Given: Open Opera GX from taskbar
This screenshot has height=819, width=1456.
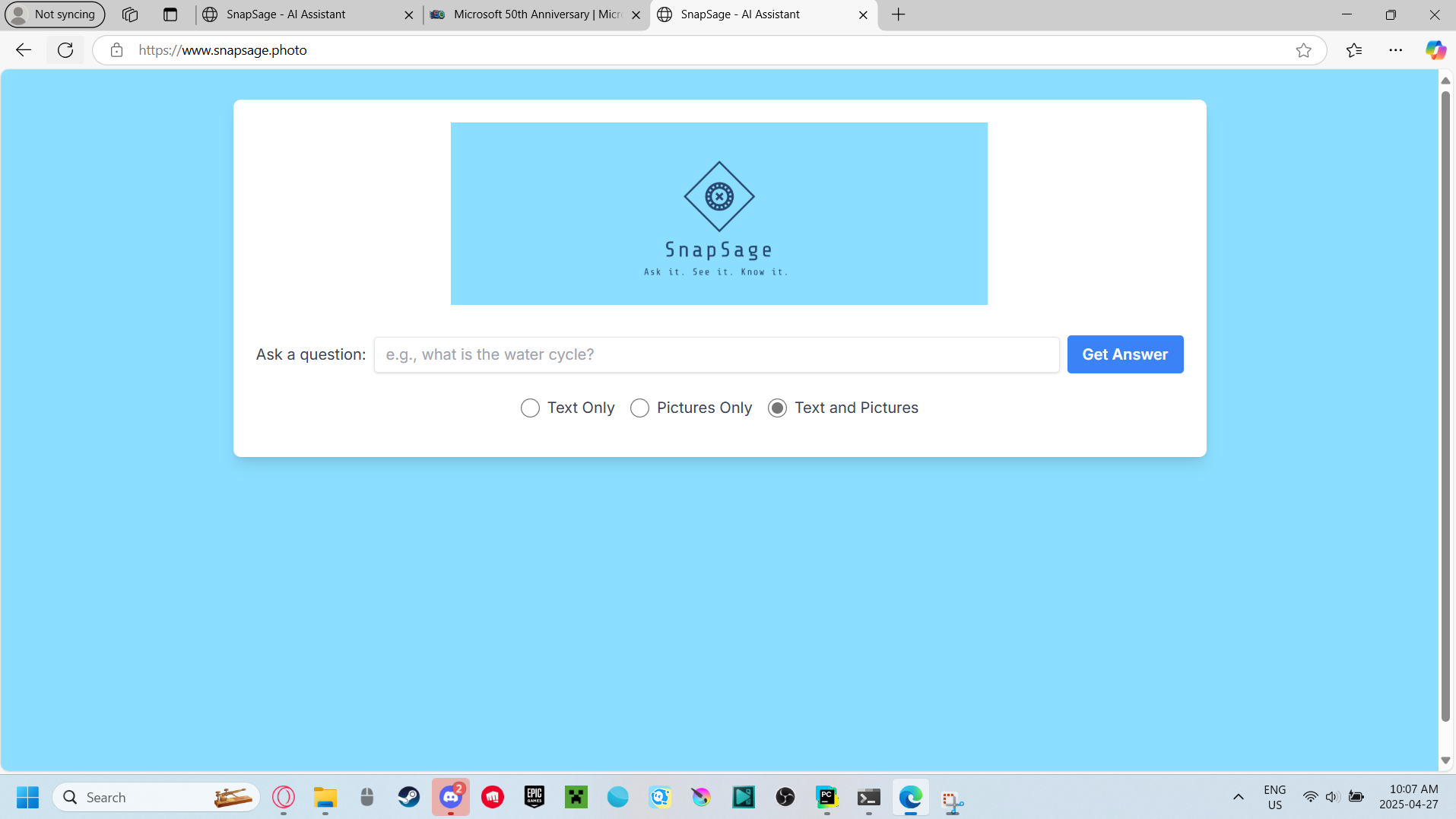Looking at the screenshot, I should 284,797.
